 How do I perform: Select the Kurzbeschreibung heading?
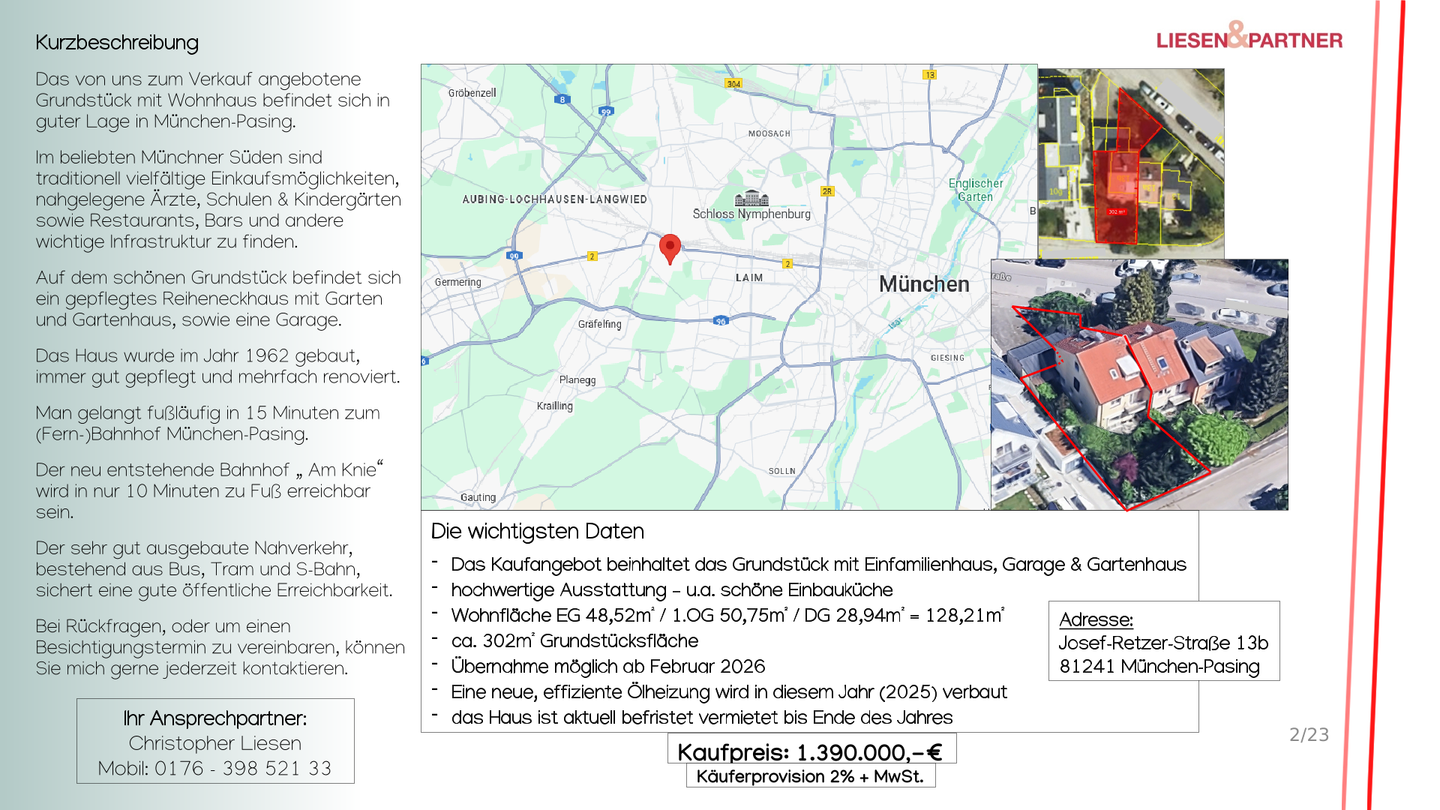pos(117,43)
